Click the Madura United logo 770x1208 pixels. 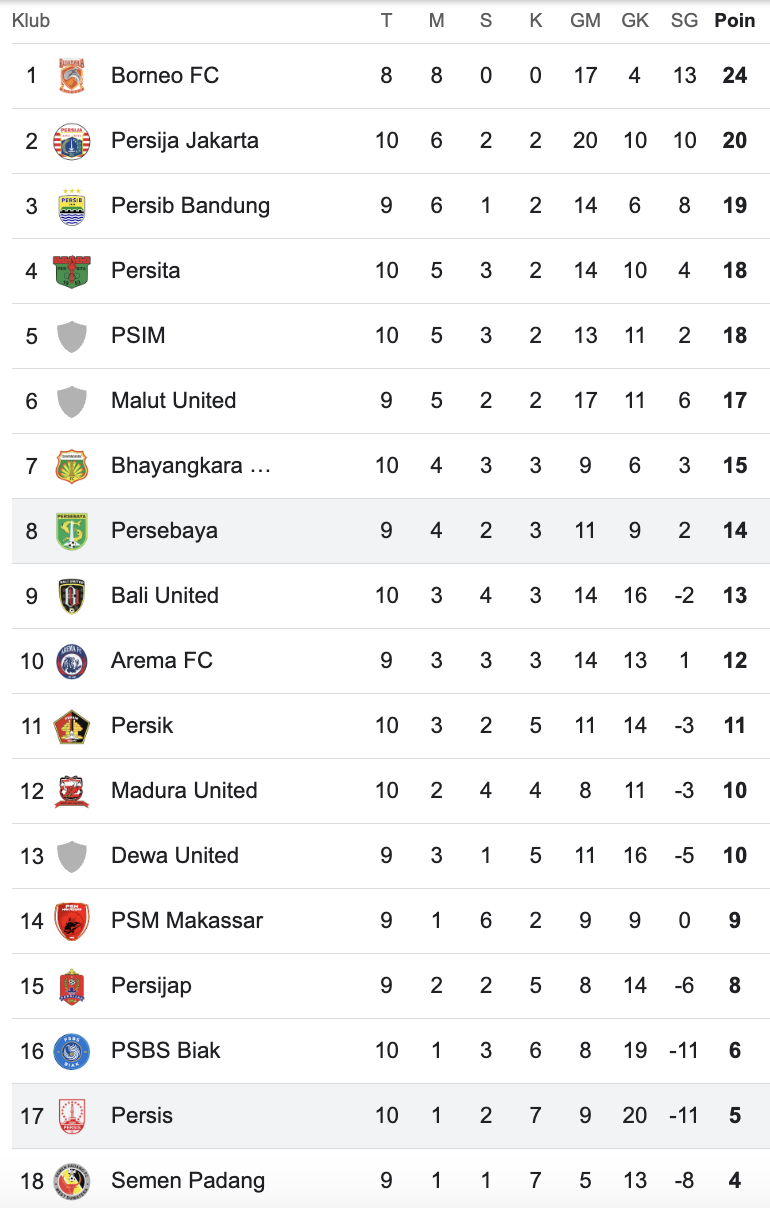click(x=71, y=791)
